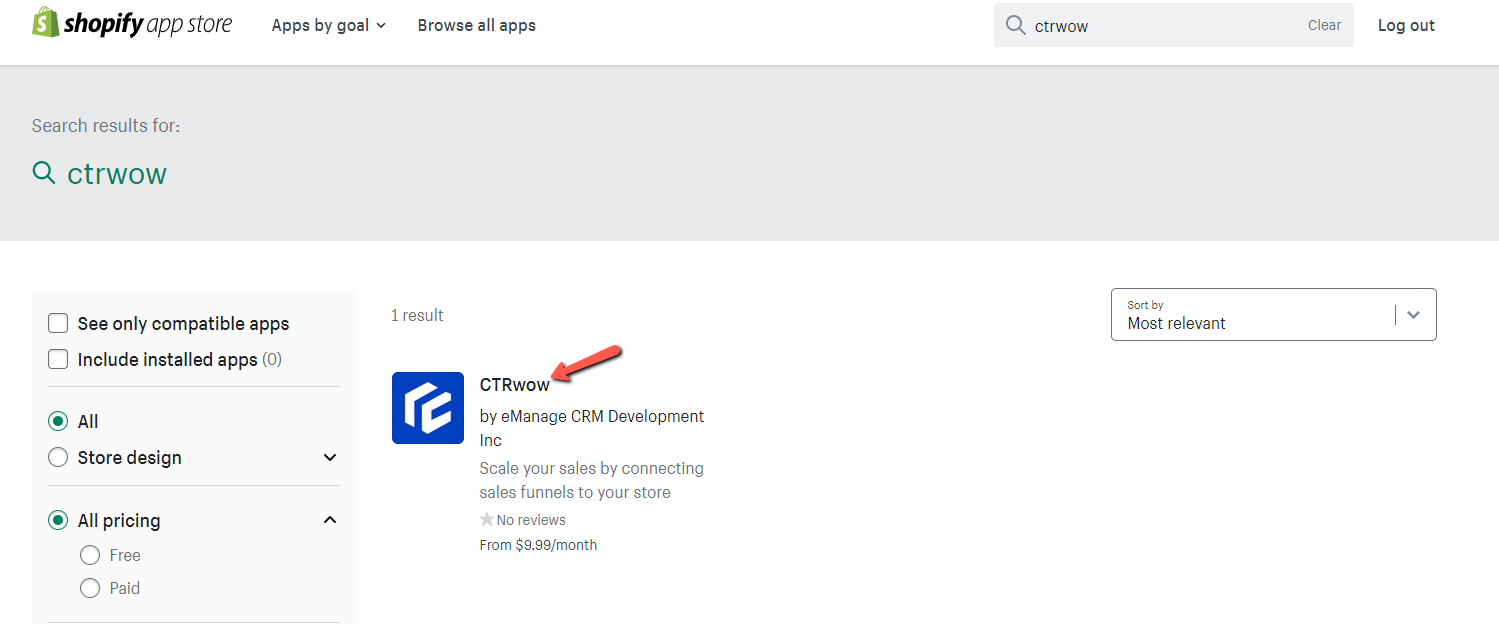Image resolution: width=1499 pixels, height=624 pixels.
Task: Open the CTRwow app icon thumbnail
Action: (x=428, y=408)
